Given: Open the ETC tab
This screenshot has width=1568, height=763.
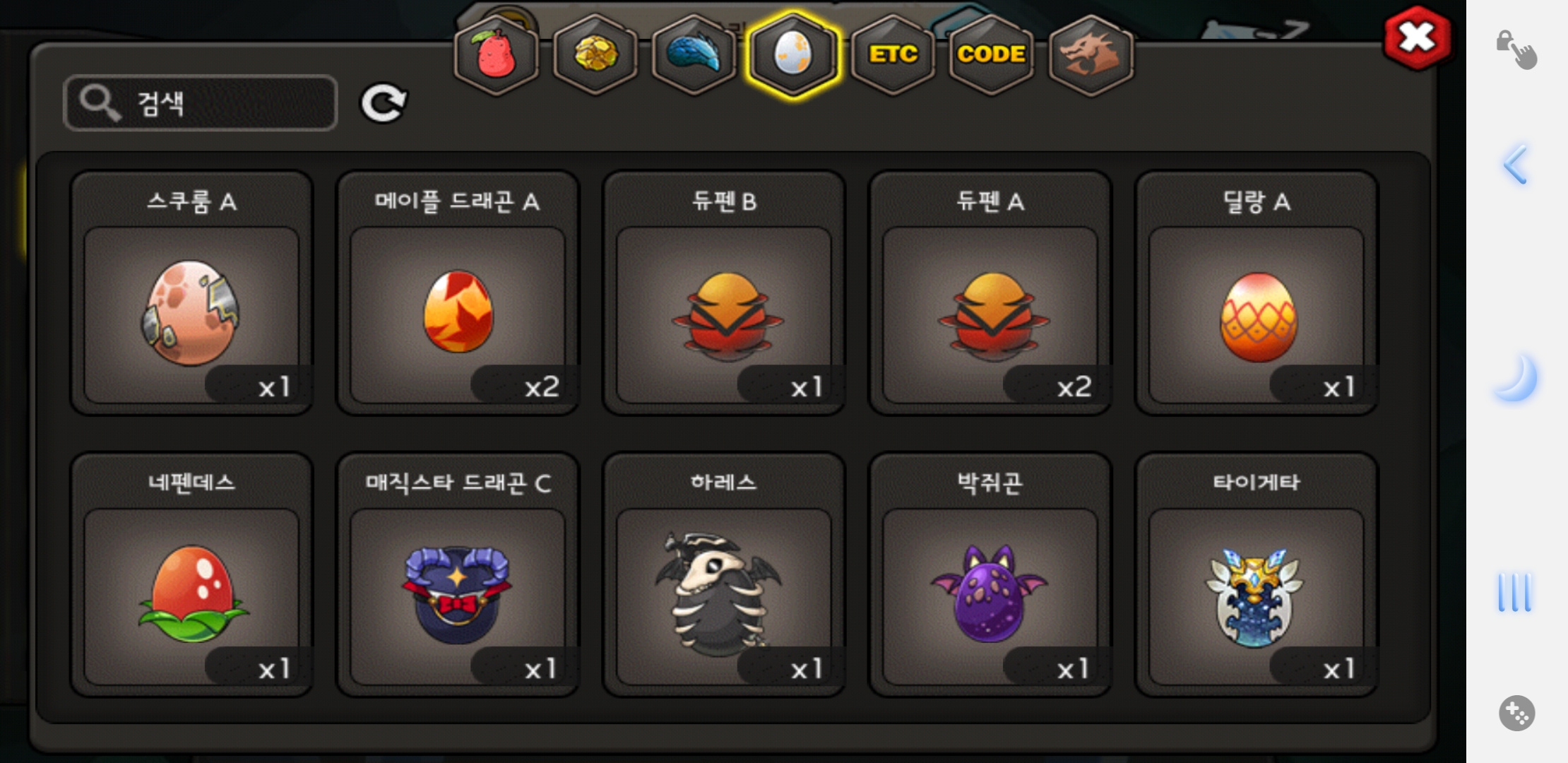Looking at the screenshot, I should pos(893,55).
